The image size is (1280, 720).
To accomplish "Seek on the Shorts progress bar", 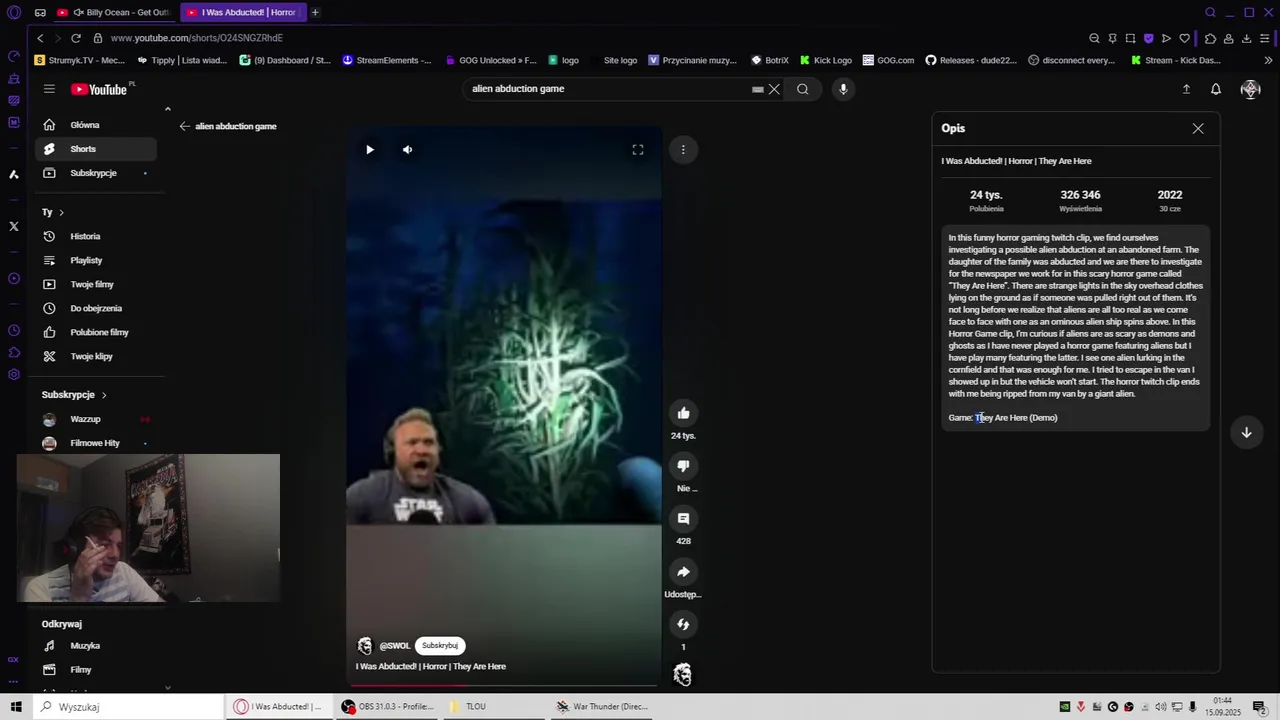I will [x=504, y=685].
